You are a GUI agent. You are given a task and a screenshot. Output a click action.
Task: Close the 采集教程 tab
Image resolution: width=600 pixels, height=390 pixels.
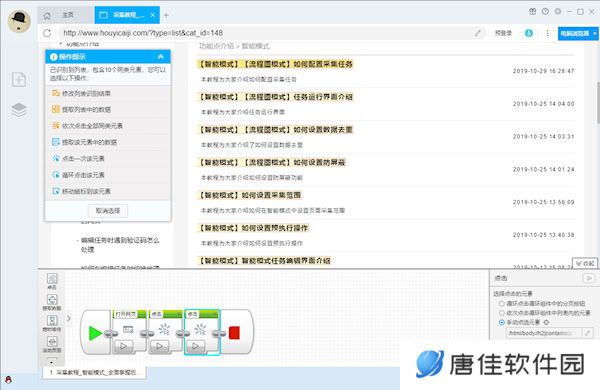[153, 15]
